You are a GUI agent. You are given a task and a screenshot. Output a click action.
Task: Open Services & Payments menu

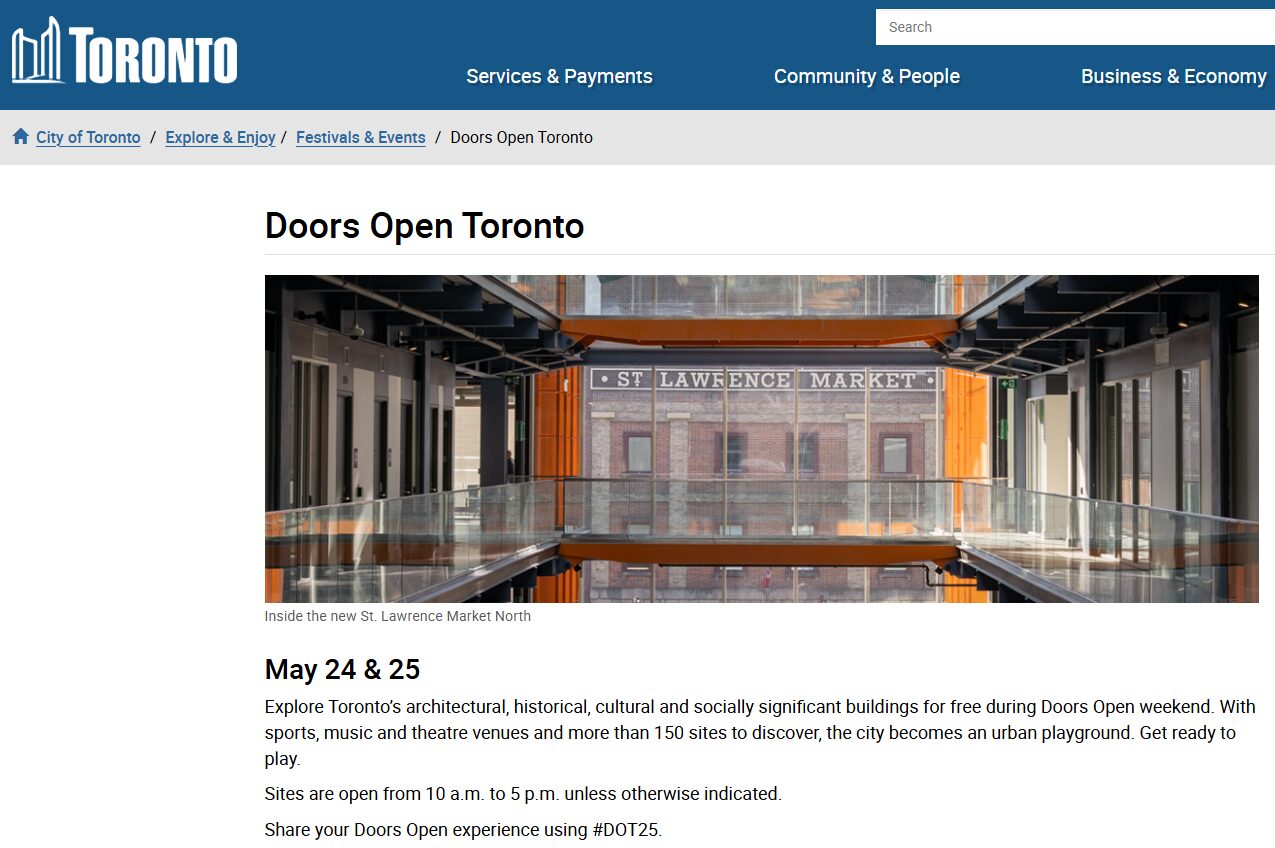(x=559, y=76)
